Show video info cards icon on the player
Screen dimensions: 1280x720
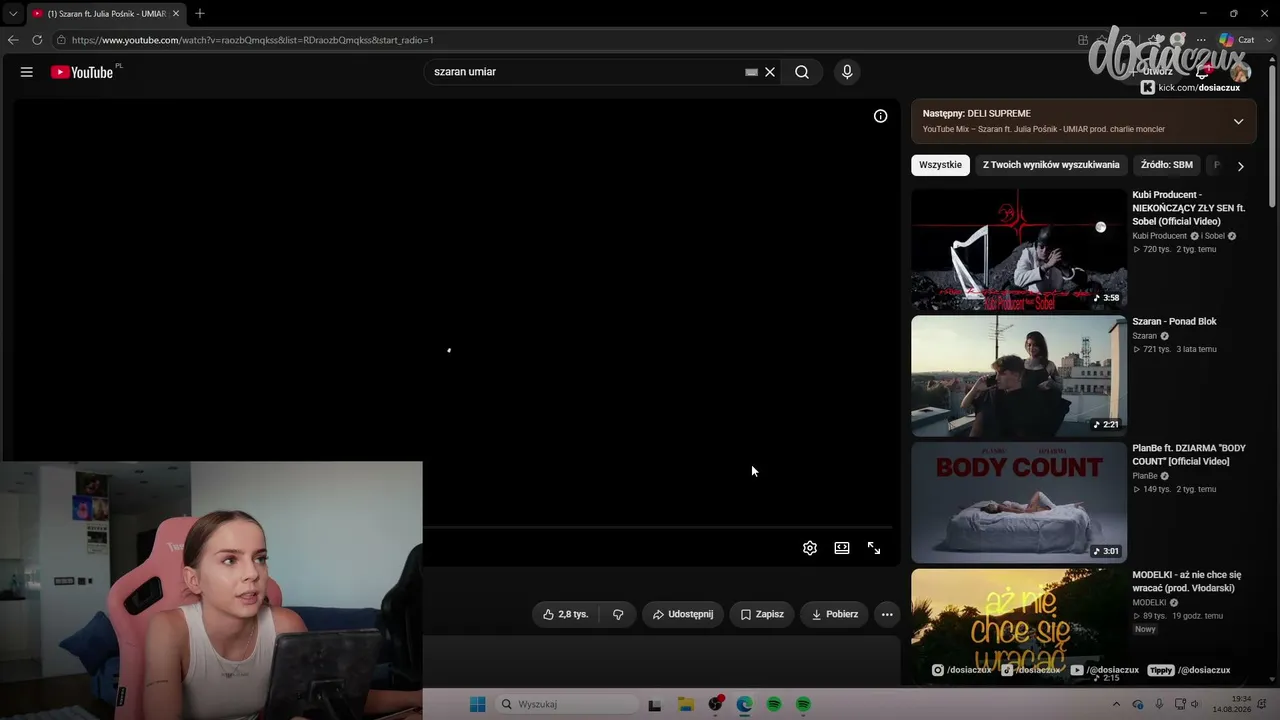[880, 116]
